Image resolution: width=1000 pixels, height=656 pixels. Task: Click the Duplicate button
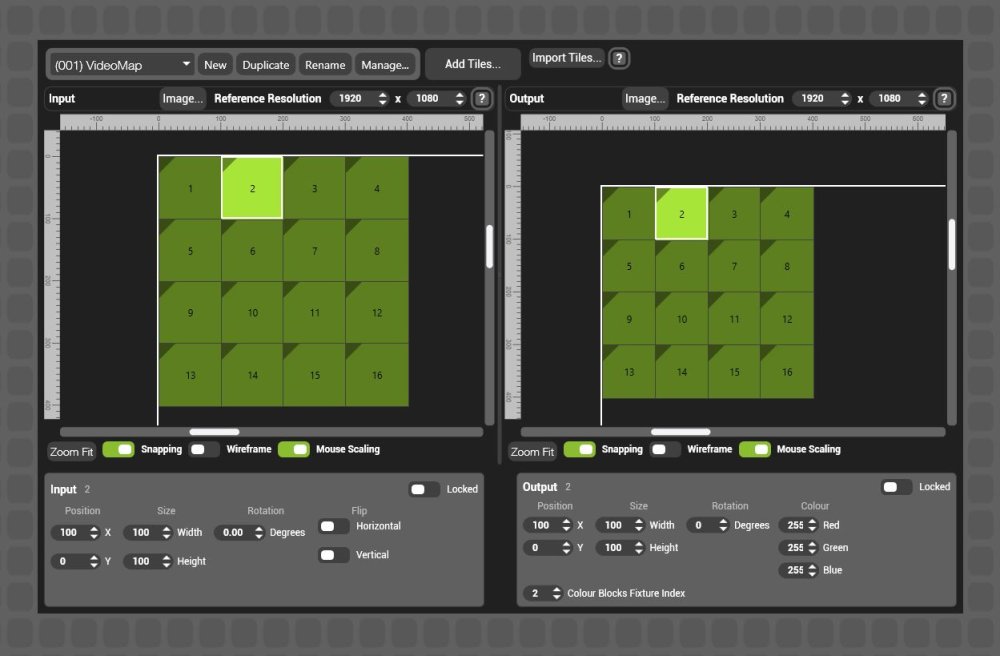click(x=265, y=65)
